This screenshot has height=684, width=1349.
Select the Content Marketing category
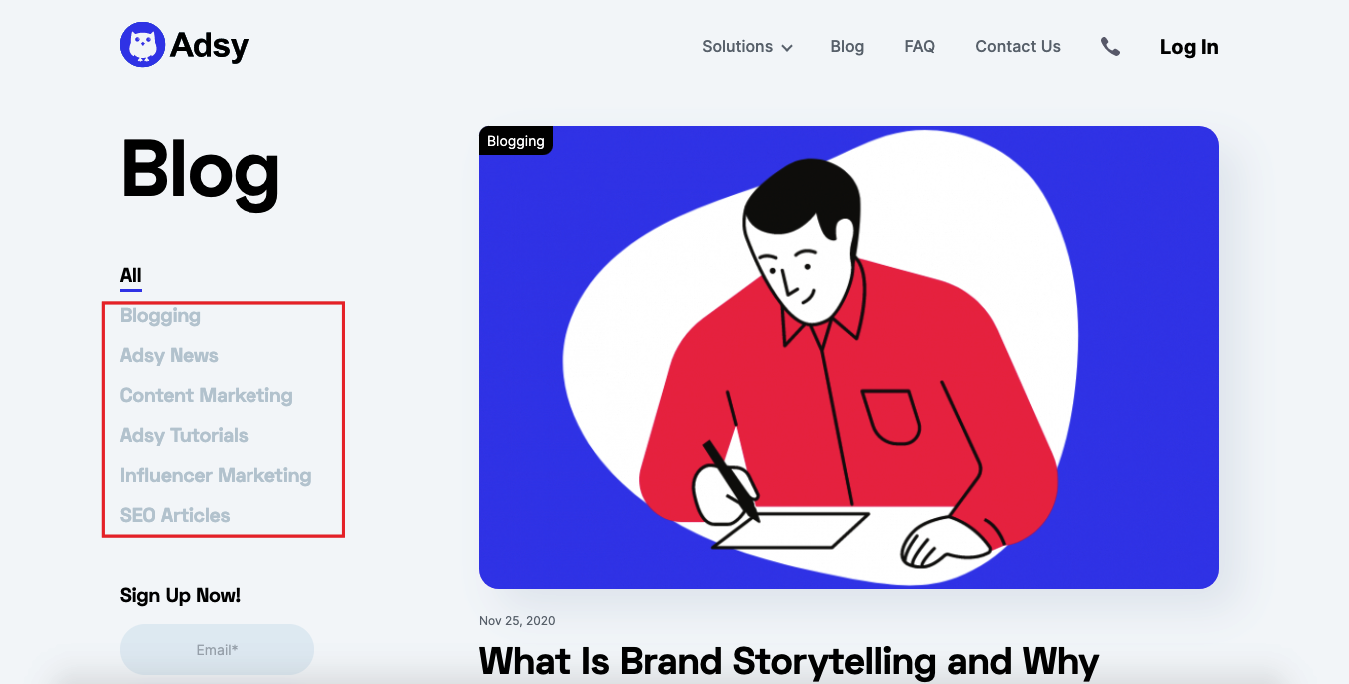click(206, 396)
